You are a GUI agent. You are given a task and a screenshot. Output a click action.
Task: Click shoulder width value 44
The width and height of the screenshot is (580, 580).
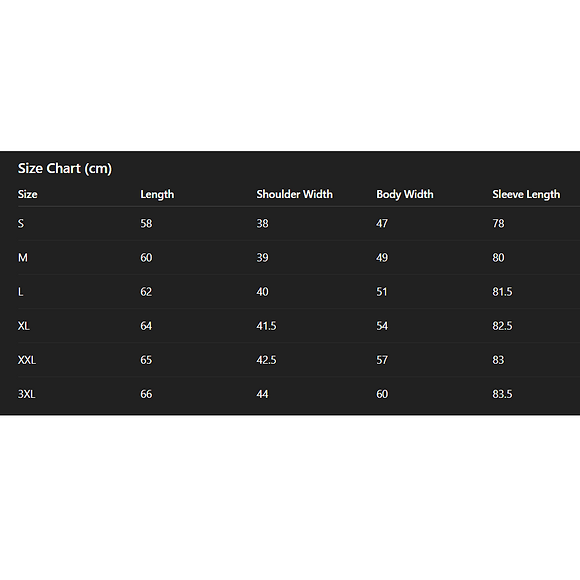pos(262,394)
